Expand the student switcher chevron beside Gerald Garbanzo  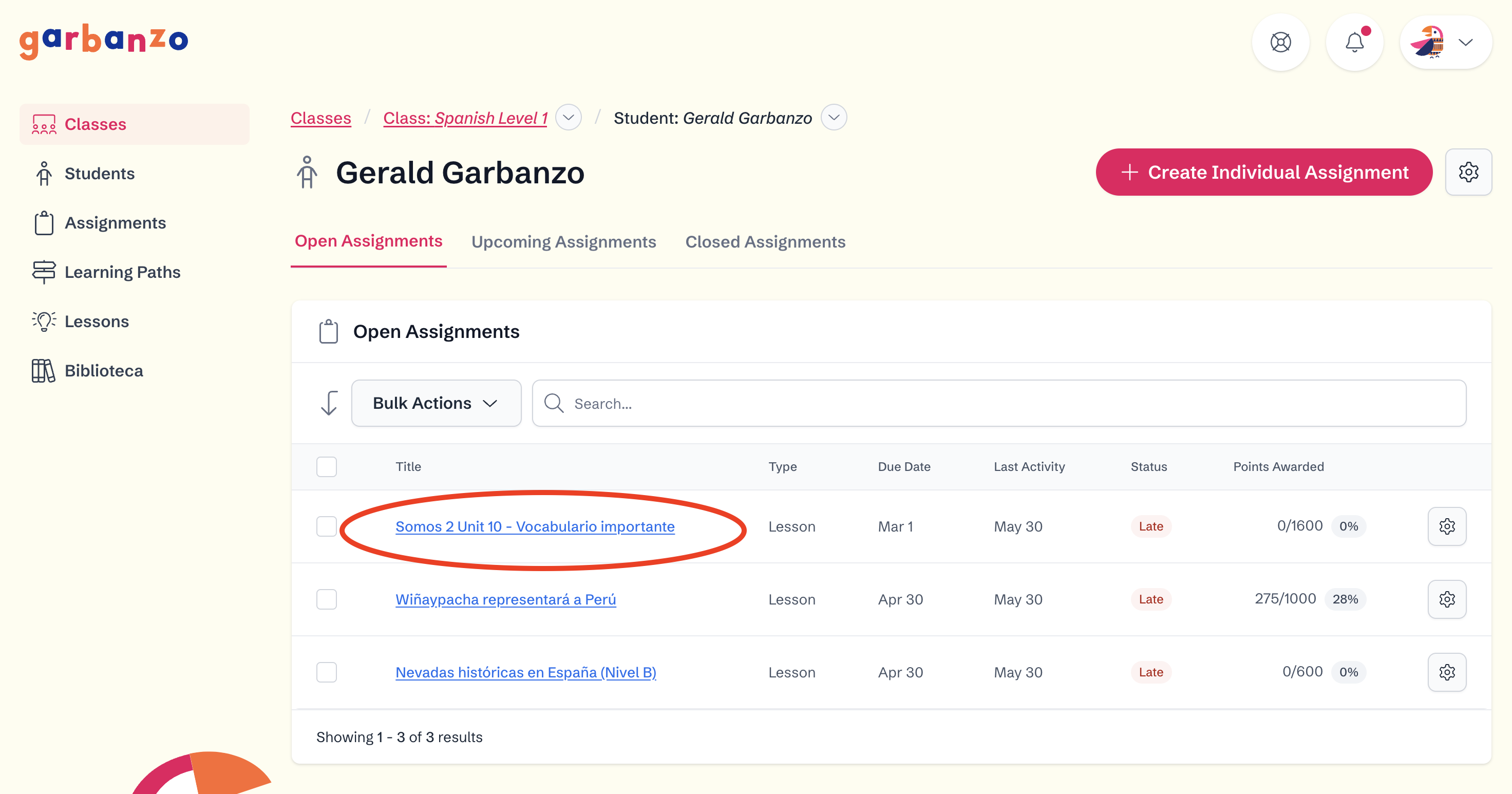834,118
